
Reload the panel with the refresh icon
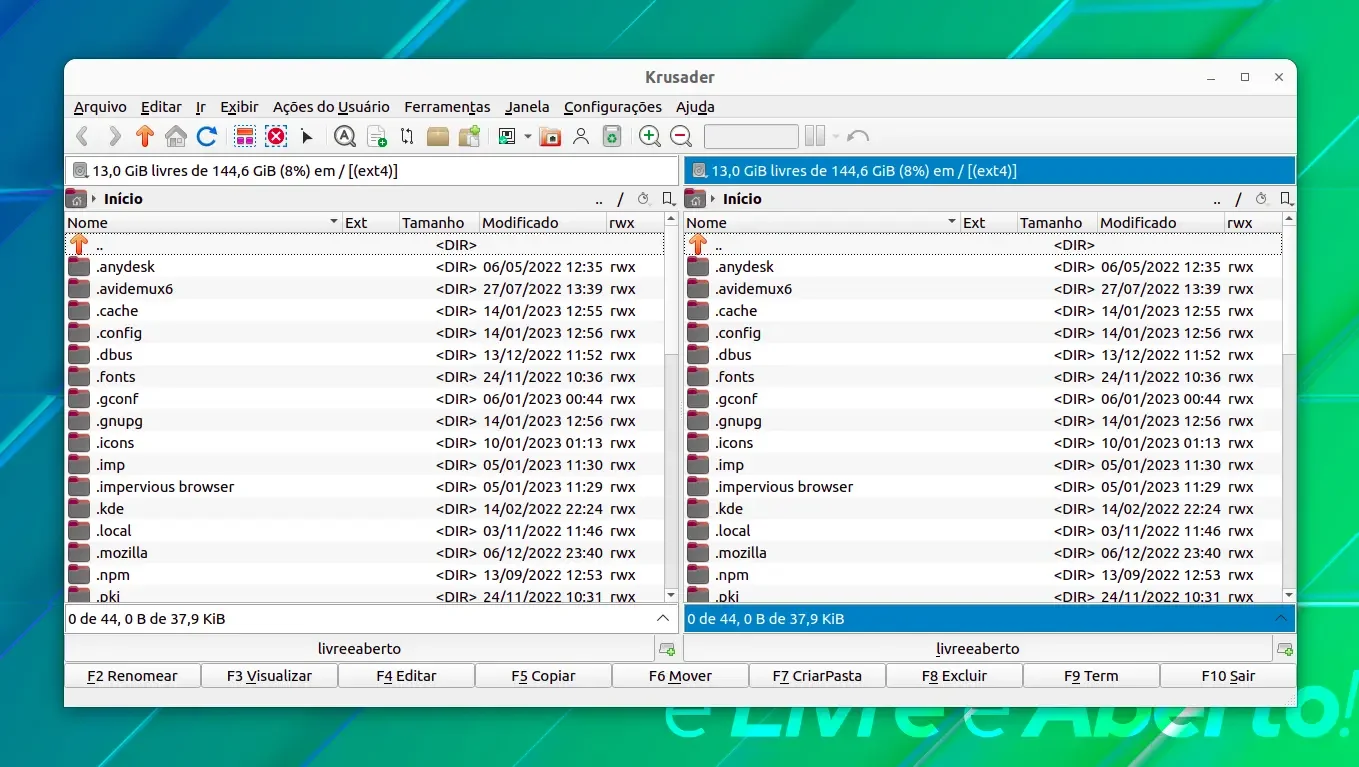(x=207, y=137)
